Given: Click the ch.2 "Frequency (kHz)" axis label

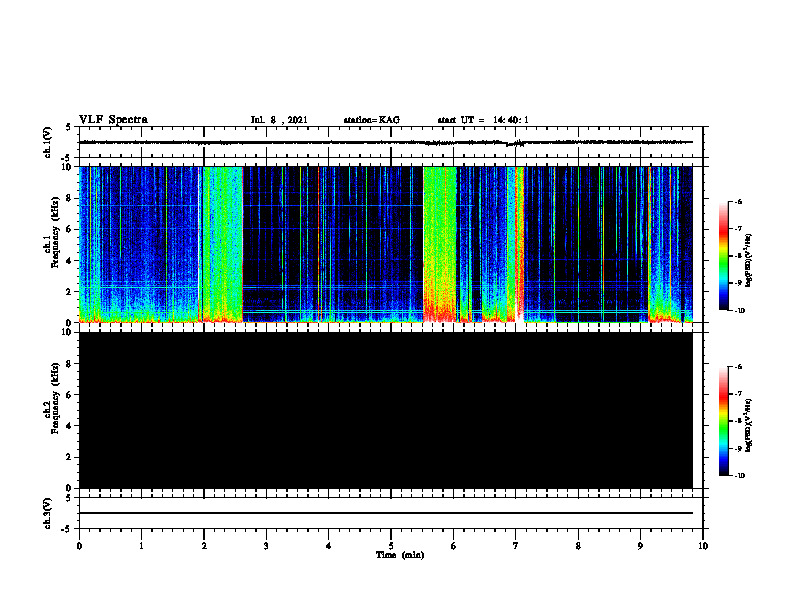Looking at the screenshot, I should pyautogui.click(x=55, y=398).
